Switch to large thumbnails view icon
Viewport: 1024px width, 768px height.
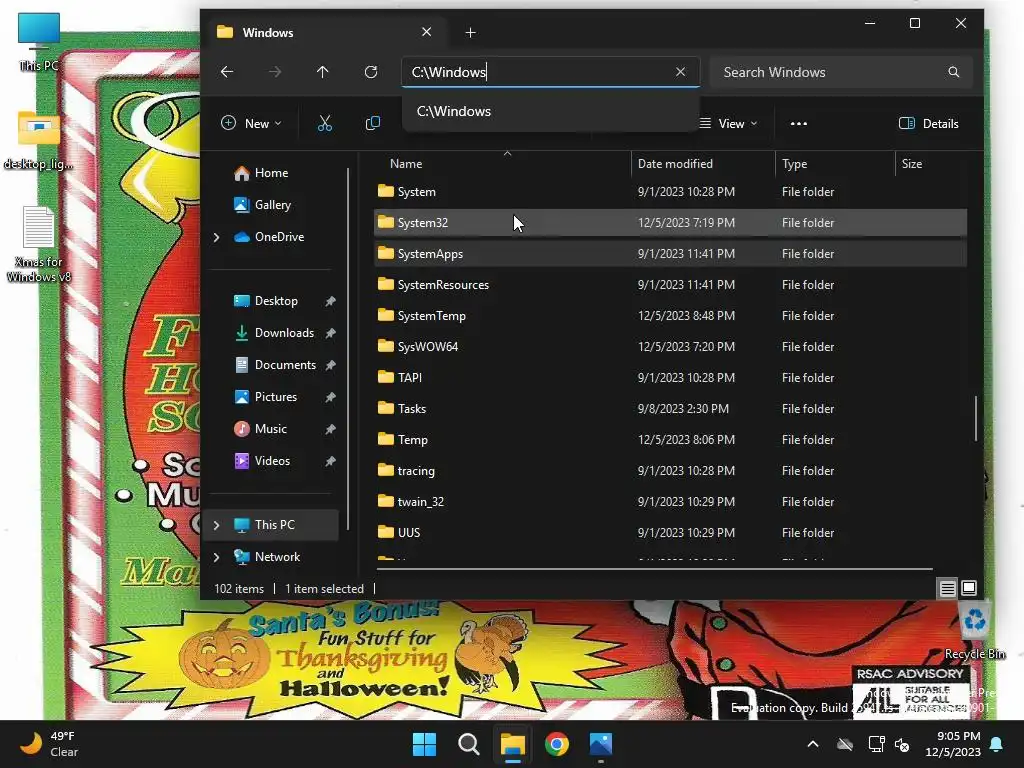tap(969, 588)
